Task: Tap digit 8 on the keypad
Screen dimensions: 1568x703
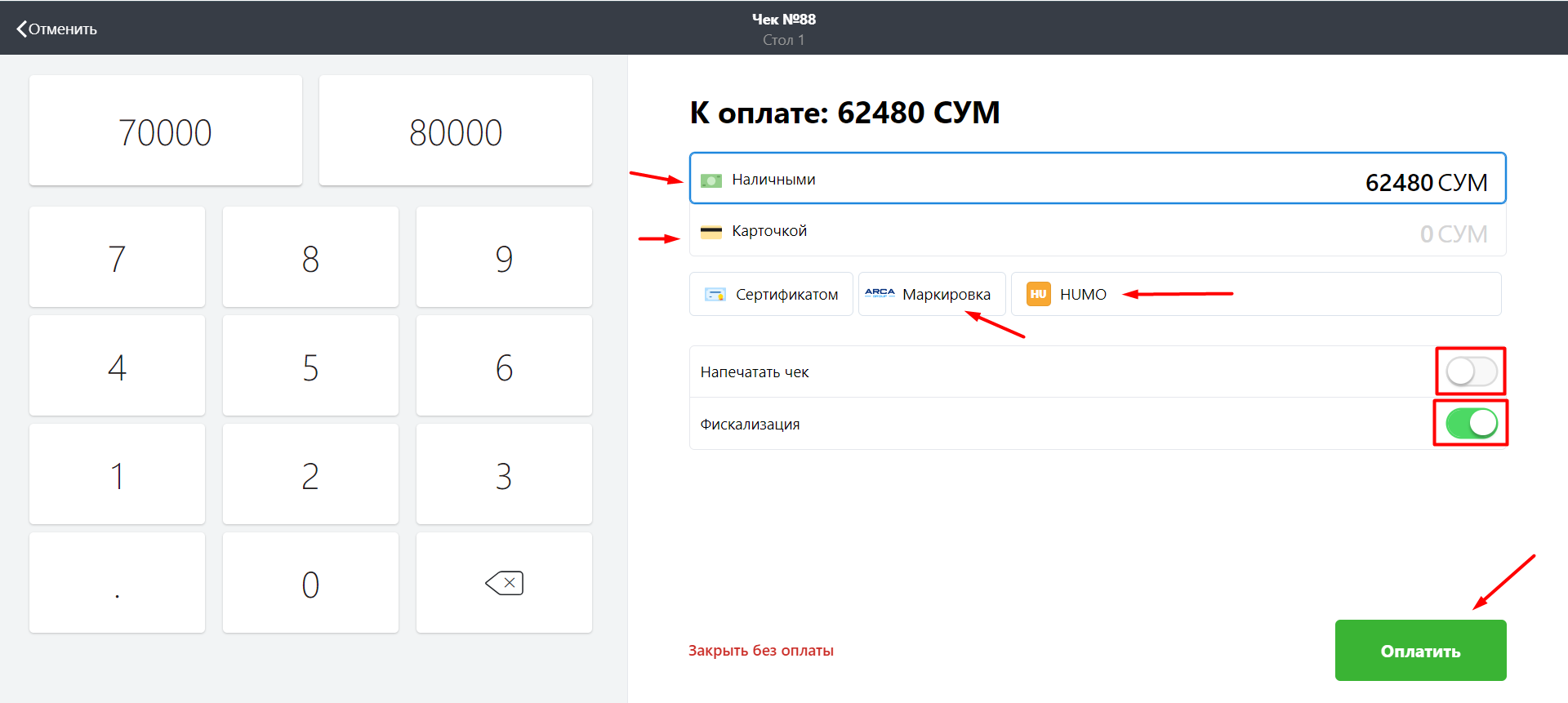Action: (310, 257)
